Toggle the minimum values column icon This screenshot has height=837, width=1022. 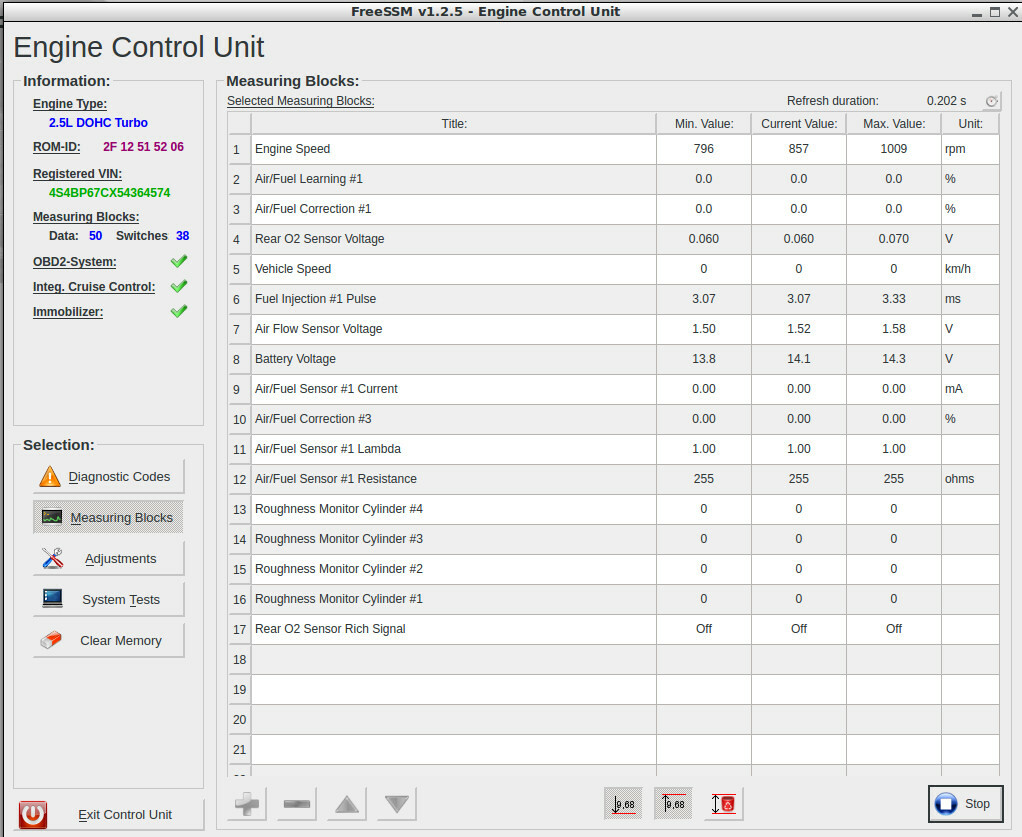[x=624, y=804]
